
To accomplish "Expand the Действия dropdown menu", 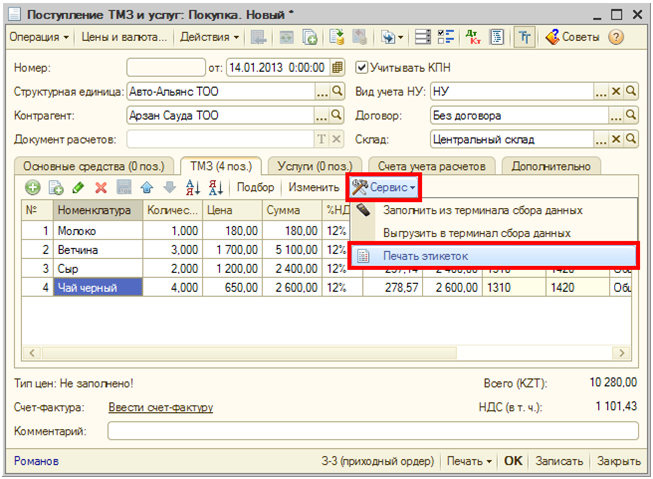I will click(209, 37).
